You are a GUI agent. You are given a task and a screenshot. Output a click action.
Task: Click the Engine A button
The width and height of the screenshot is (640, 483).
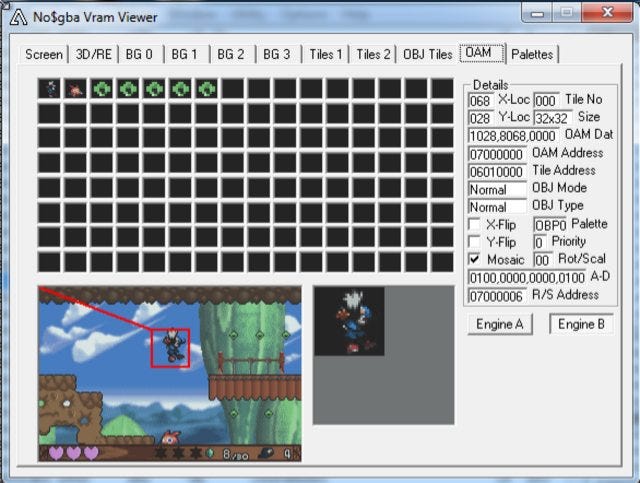click(500, 325)
